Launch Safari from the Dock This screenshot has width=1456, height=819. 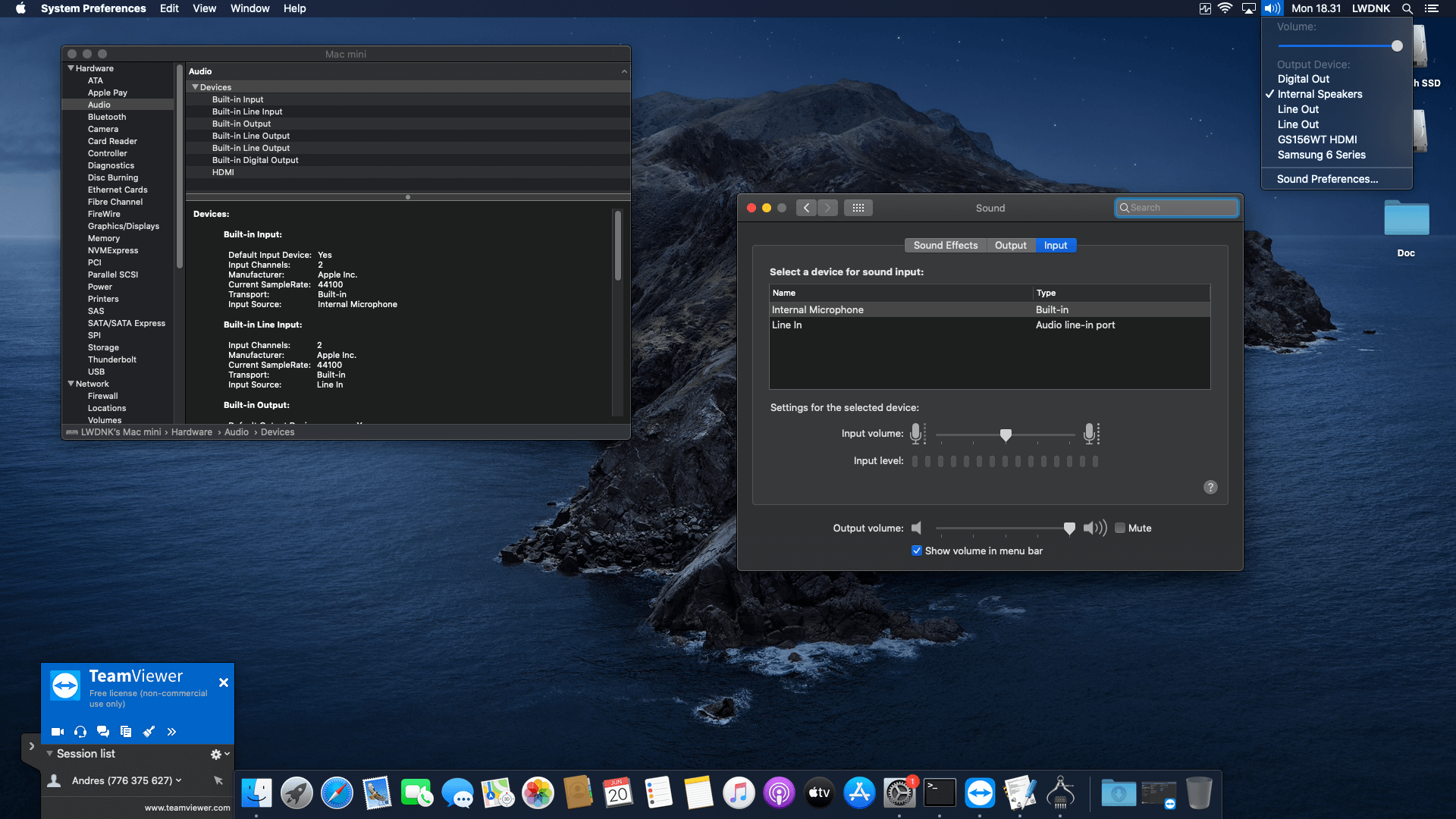tap(337, 793)
